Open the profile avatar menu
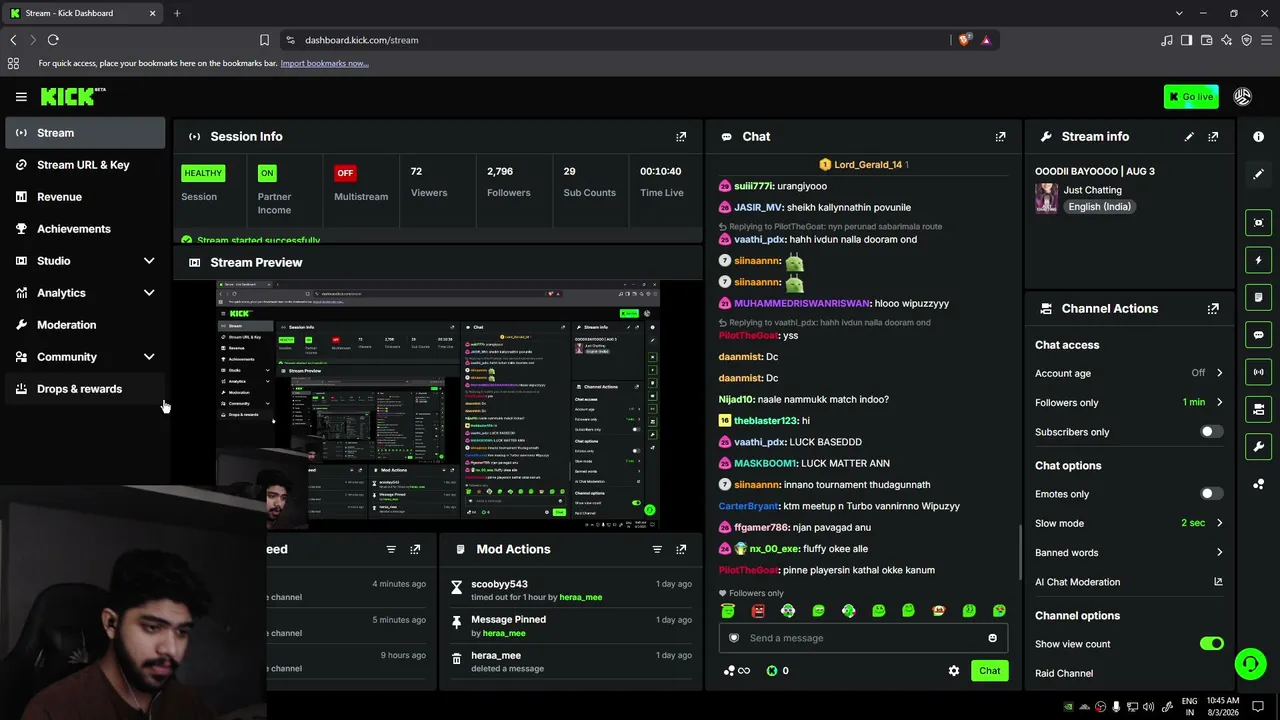Viewport: 1280px width, 720px height. 1243,97
